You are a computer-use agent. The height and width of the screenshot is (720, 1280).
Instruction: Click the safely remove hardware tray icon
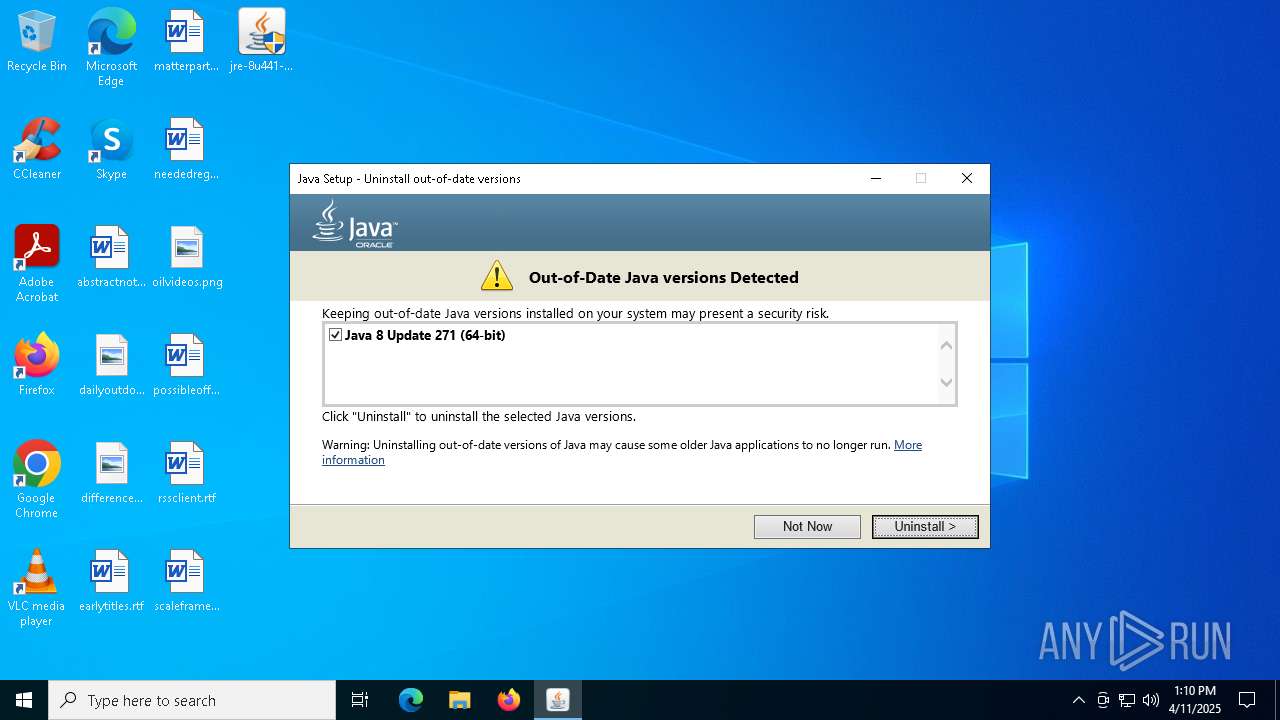pyautogui.click(x=1103, y=700)
